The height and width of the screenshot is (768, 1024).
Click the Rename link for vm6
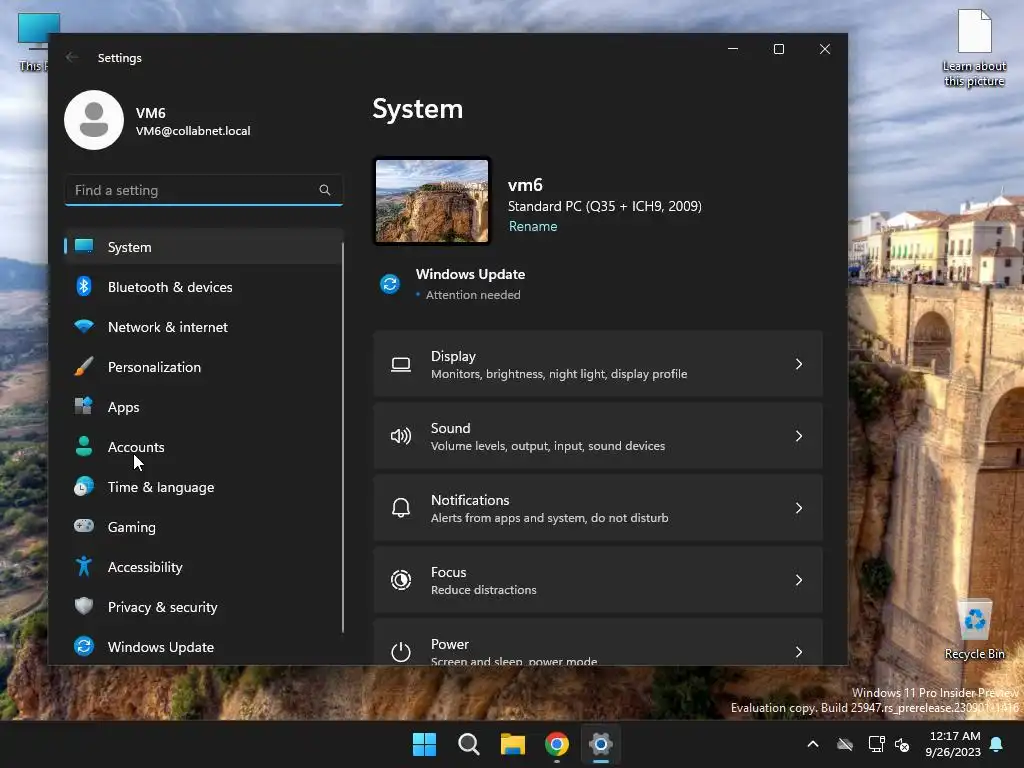[533, 226]
